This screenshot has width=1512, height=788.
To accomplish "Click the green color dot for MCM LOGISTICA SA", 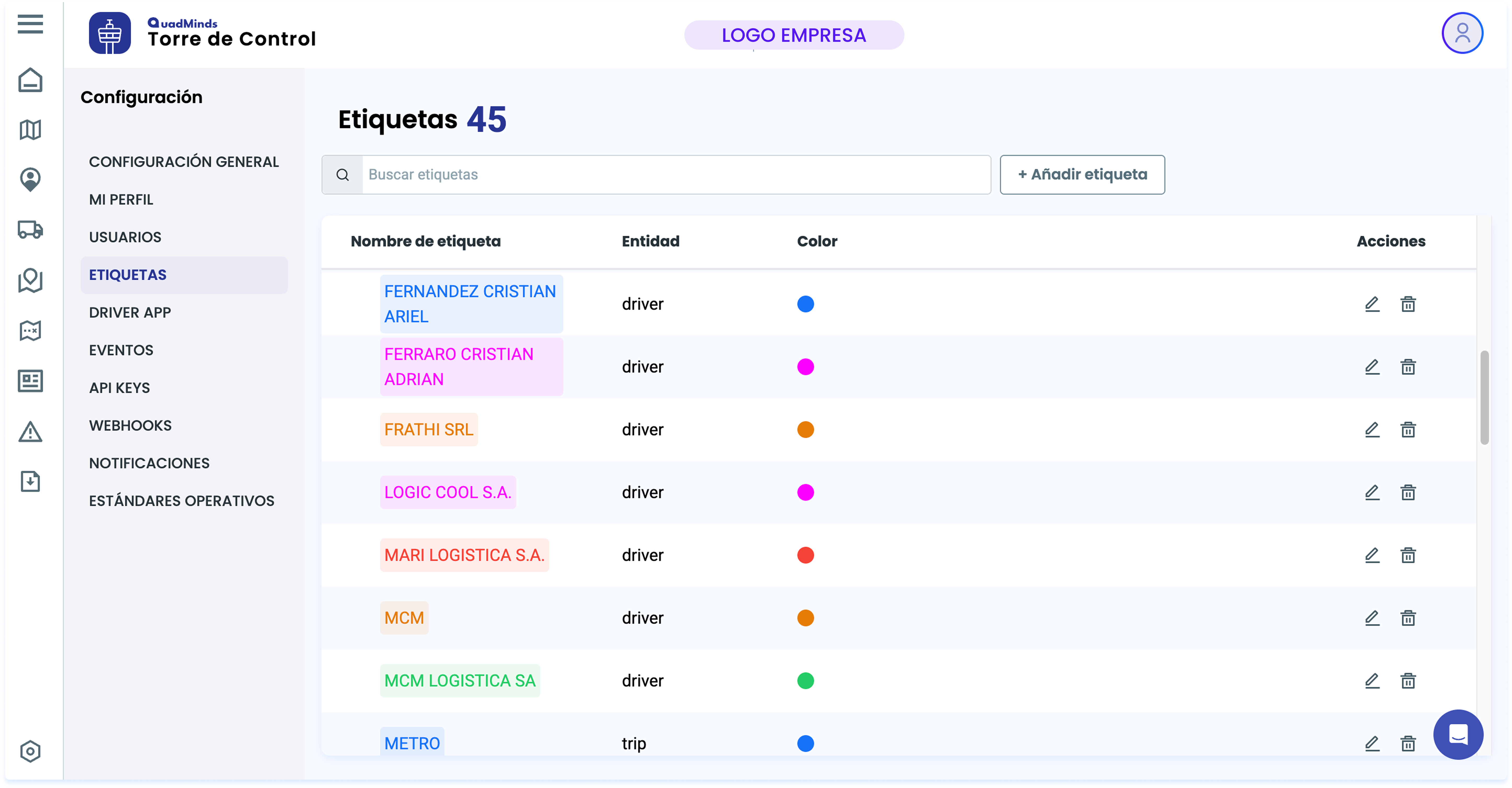I will point(805,681).
